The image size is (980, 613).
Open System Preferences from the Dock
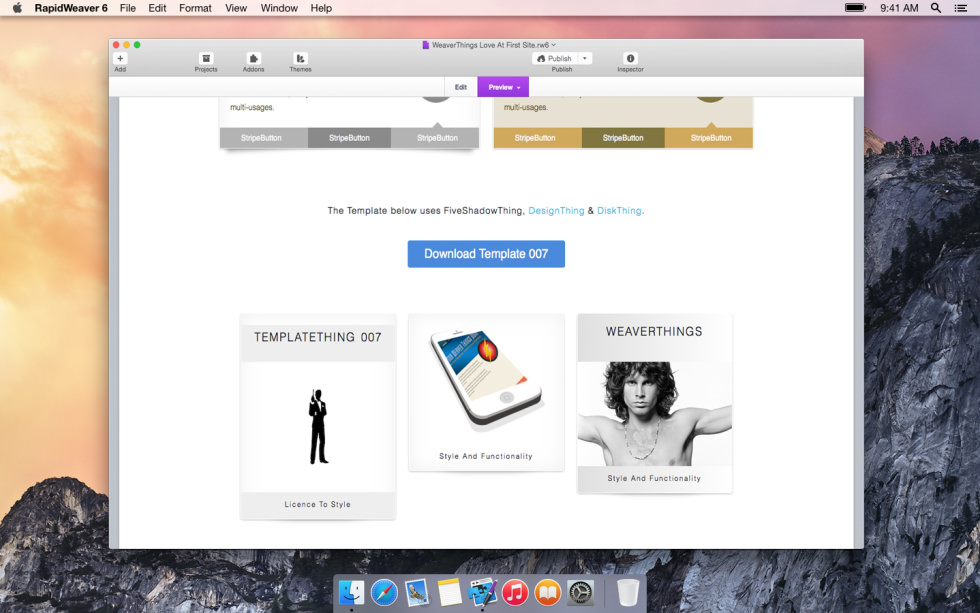tap(580, 592)
